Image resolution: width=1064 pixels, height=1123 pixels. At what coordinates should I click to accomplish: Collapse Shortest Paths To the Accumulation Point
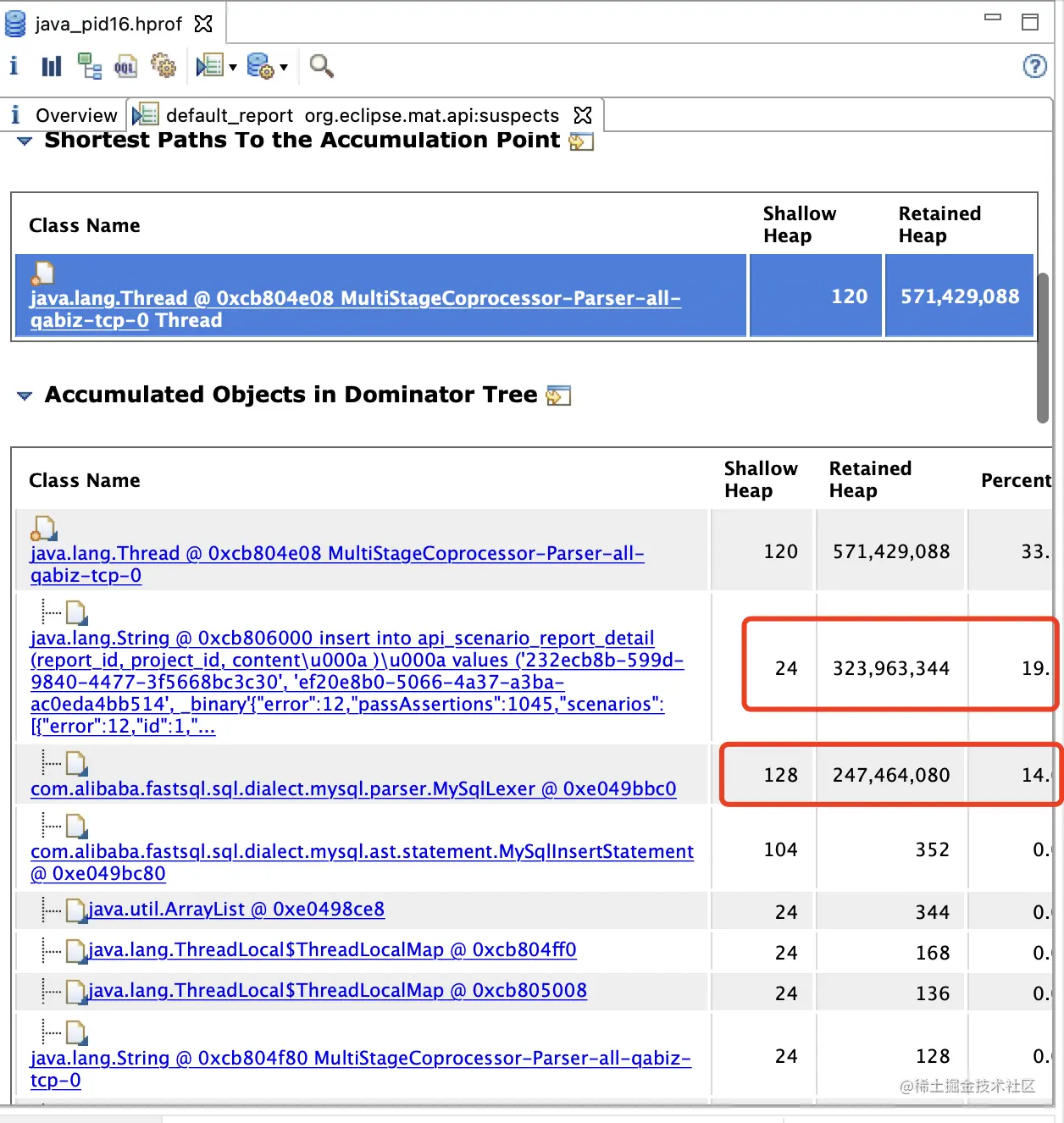tap(25, 141)
